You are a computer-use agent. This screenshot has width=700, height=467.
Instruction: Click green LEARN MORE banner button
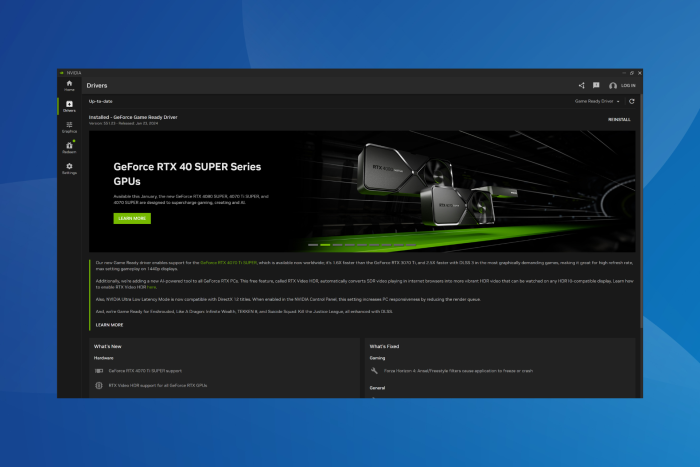click(x=132, y=218)
